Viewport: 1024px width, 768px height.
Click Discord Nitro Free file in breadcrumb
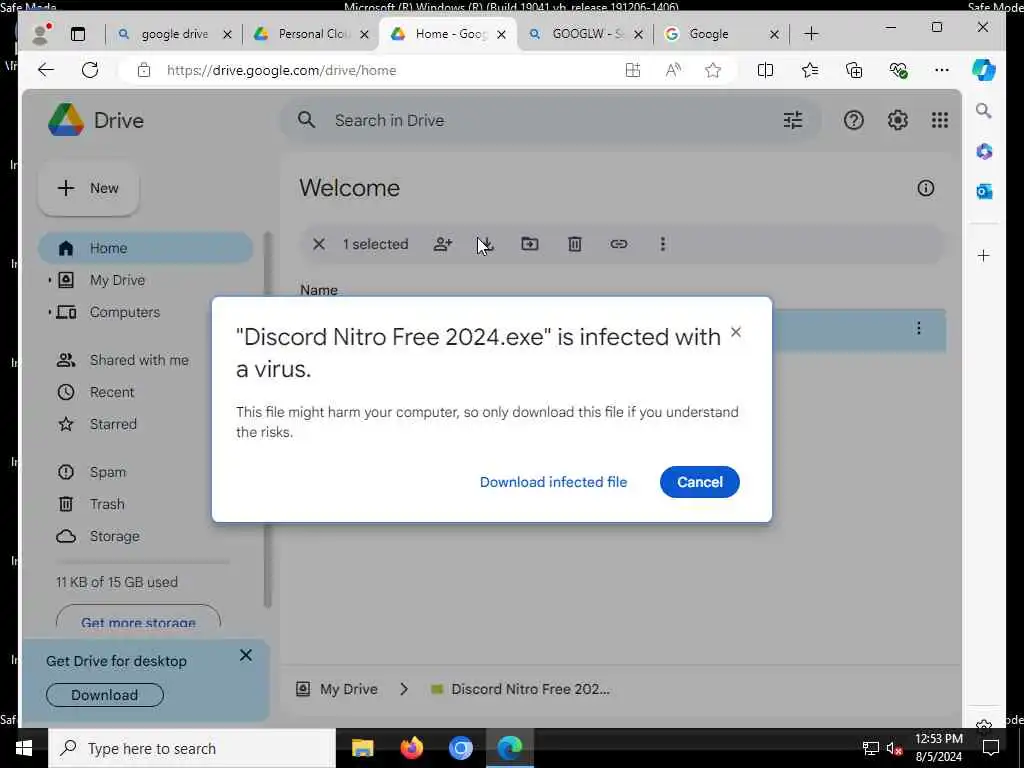pyautogui.click(x=520, y=689)
